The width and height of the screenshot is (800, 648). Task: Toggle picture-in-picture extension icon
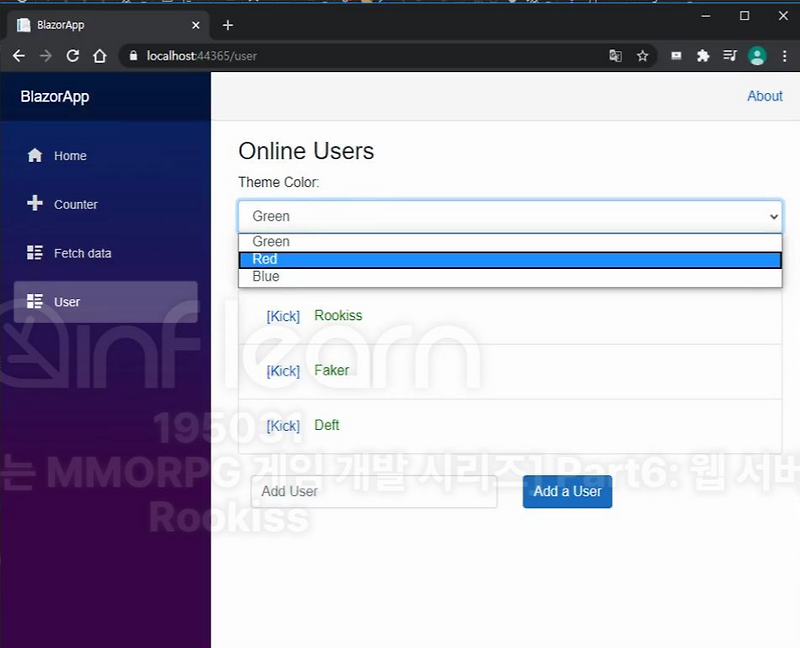(x=676, y=56)
